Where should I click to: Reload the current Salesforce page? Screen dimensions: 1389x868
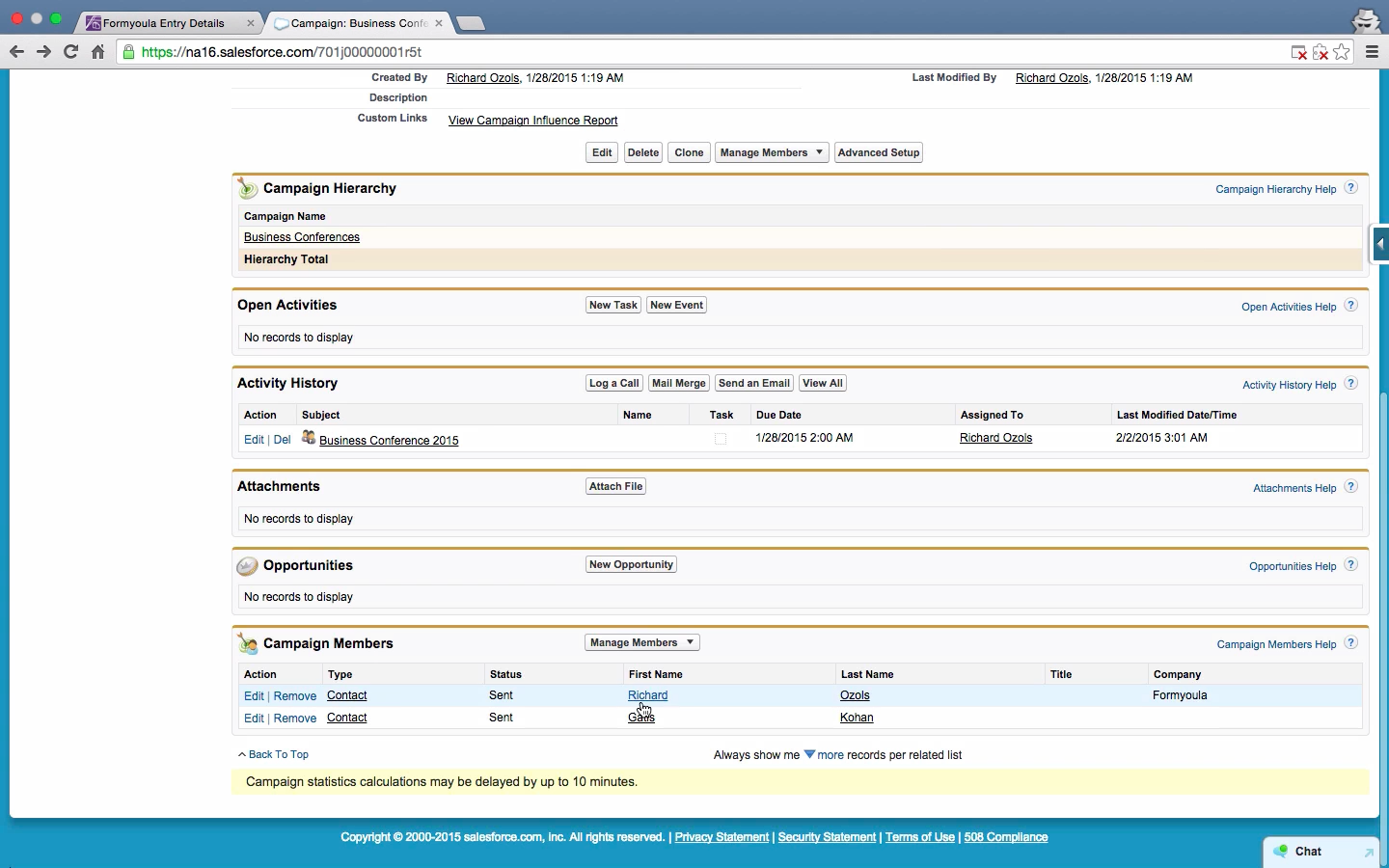(70, 52)
